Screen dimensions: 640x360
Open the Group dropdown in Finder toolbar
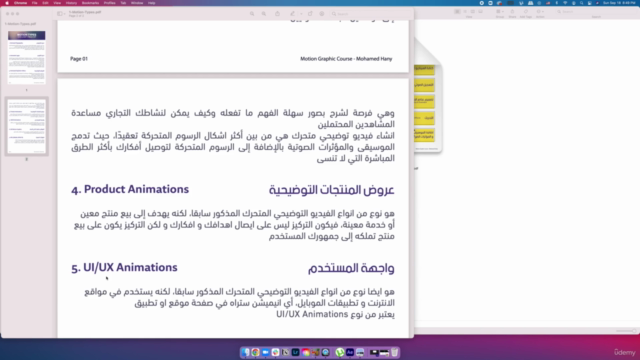500,12
